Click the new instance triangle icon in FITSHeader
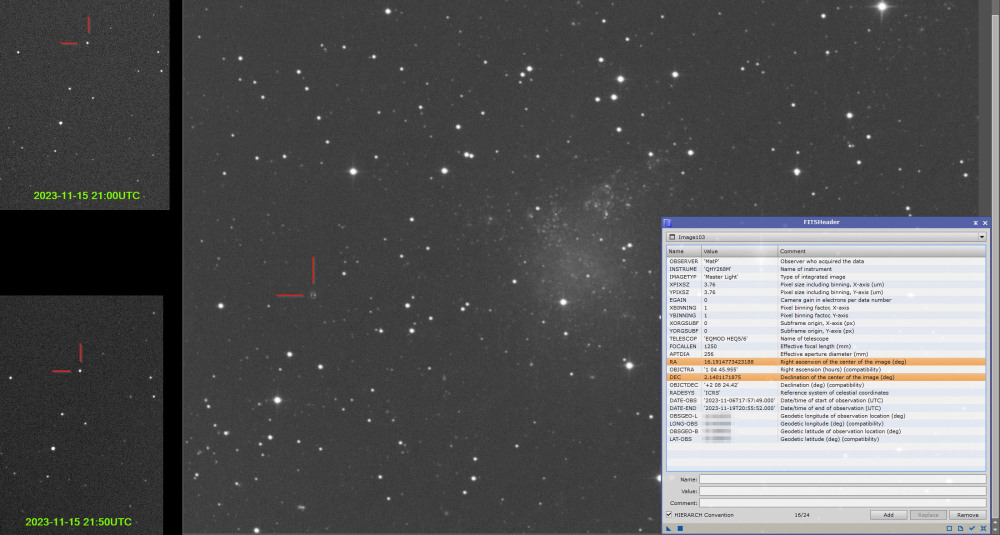1000x535 pixels. click(668, 529)
